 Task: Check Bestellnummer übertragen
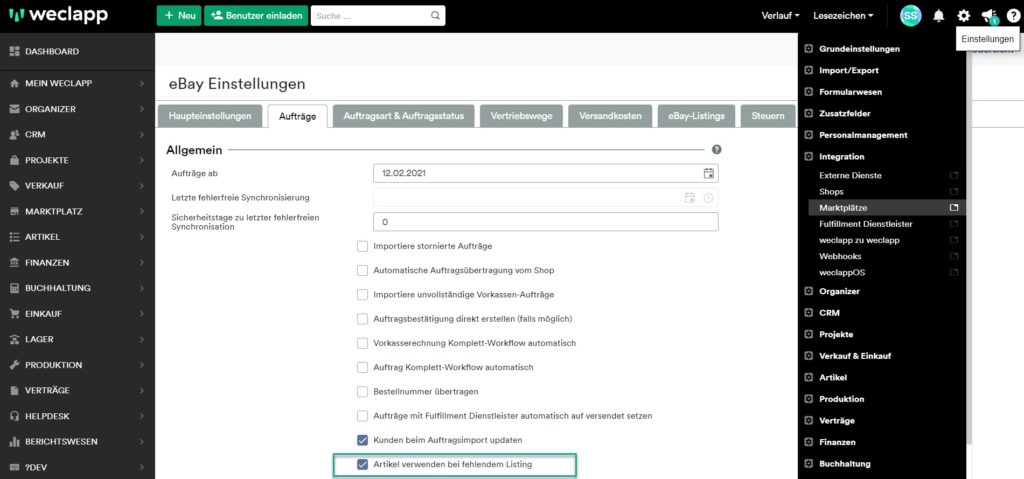pyautogui.click(x=362, y=391)
